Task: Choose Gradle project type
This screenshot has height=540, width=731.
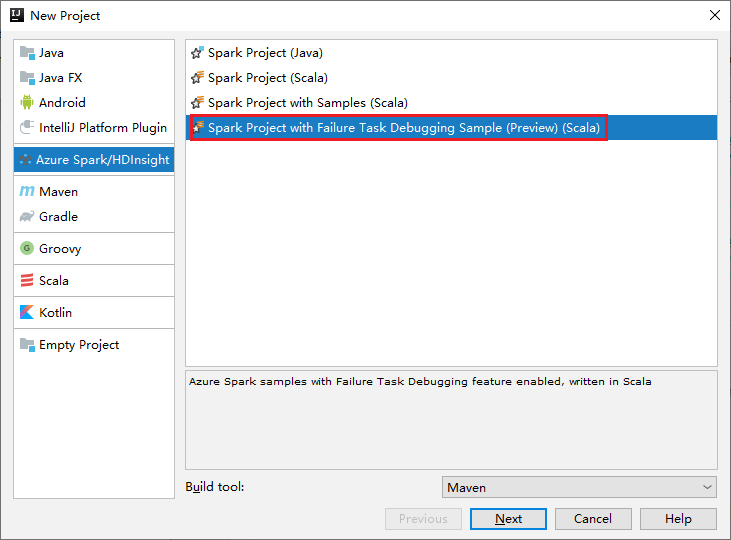Action: tap(94, 216)
